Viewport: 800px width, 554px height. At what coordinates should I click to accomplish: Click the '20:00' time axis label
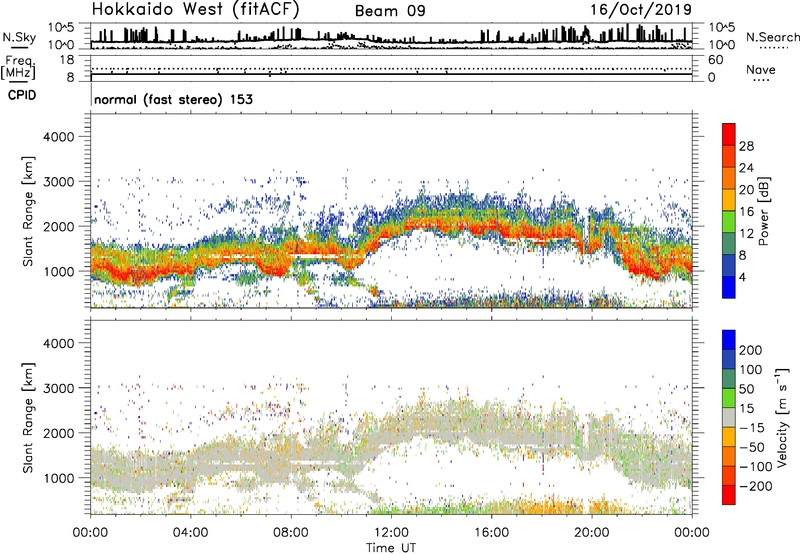(591, 533)
